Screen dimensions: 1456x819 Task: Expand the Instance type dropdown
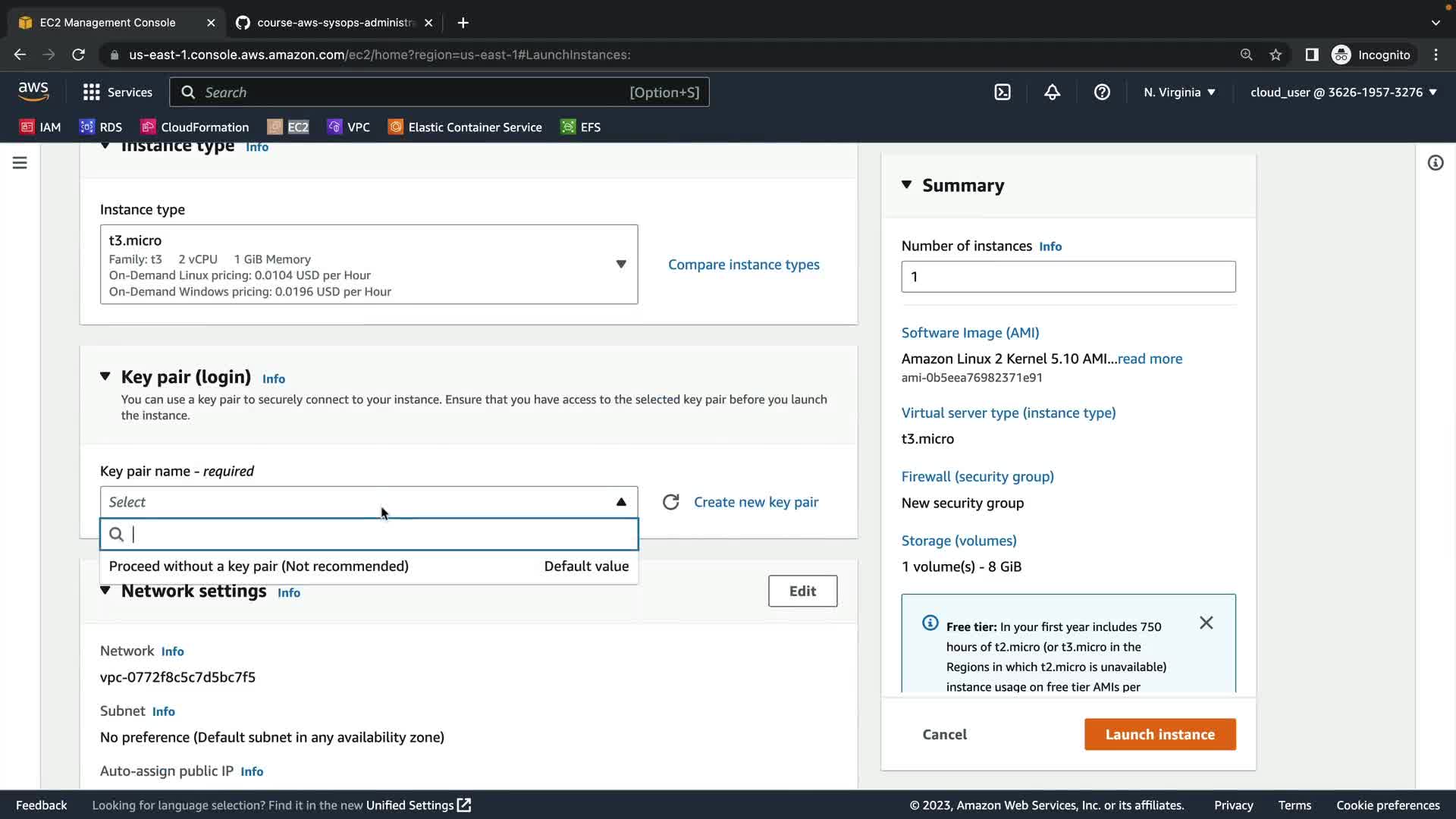click(620, 264)
